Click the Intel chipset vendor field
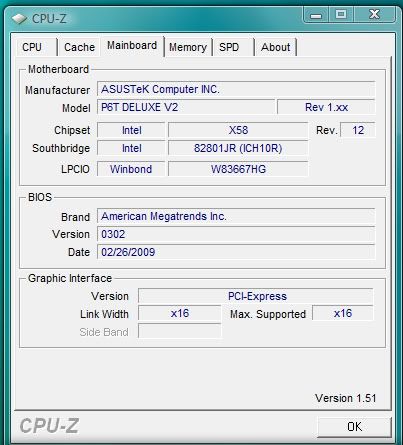403x445 pixels. pos(131,130)
